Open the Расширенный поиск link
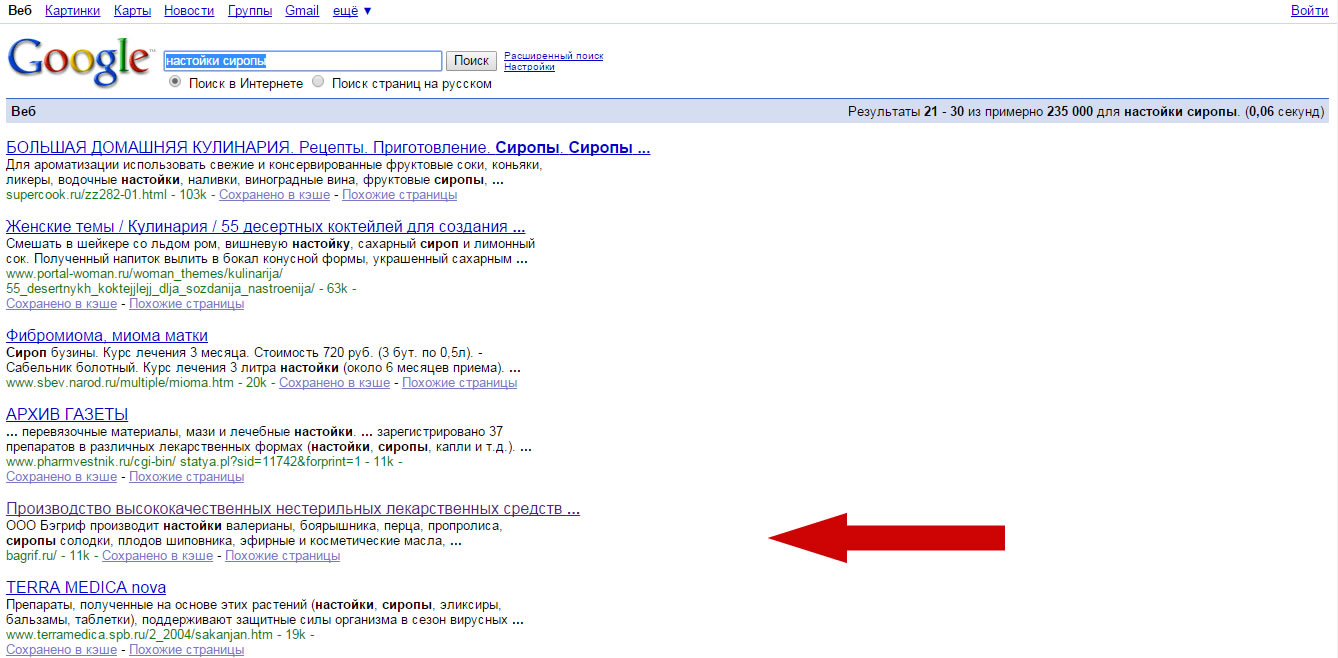The height and width of the screenshot is (658, 1338). 553,56
